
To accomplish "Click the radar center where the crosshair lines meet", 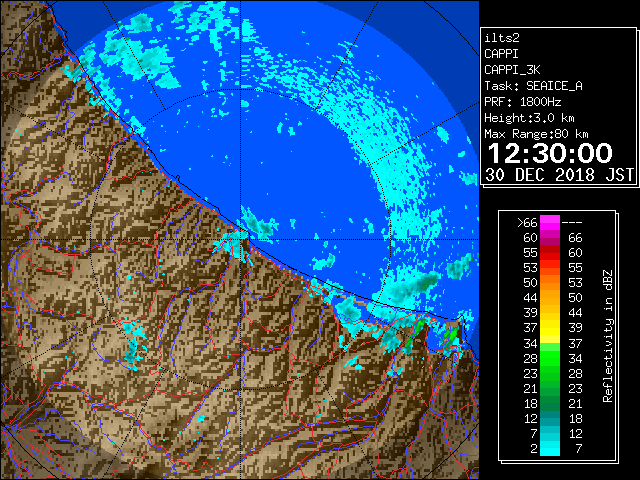I will click(240, 240).
